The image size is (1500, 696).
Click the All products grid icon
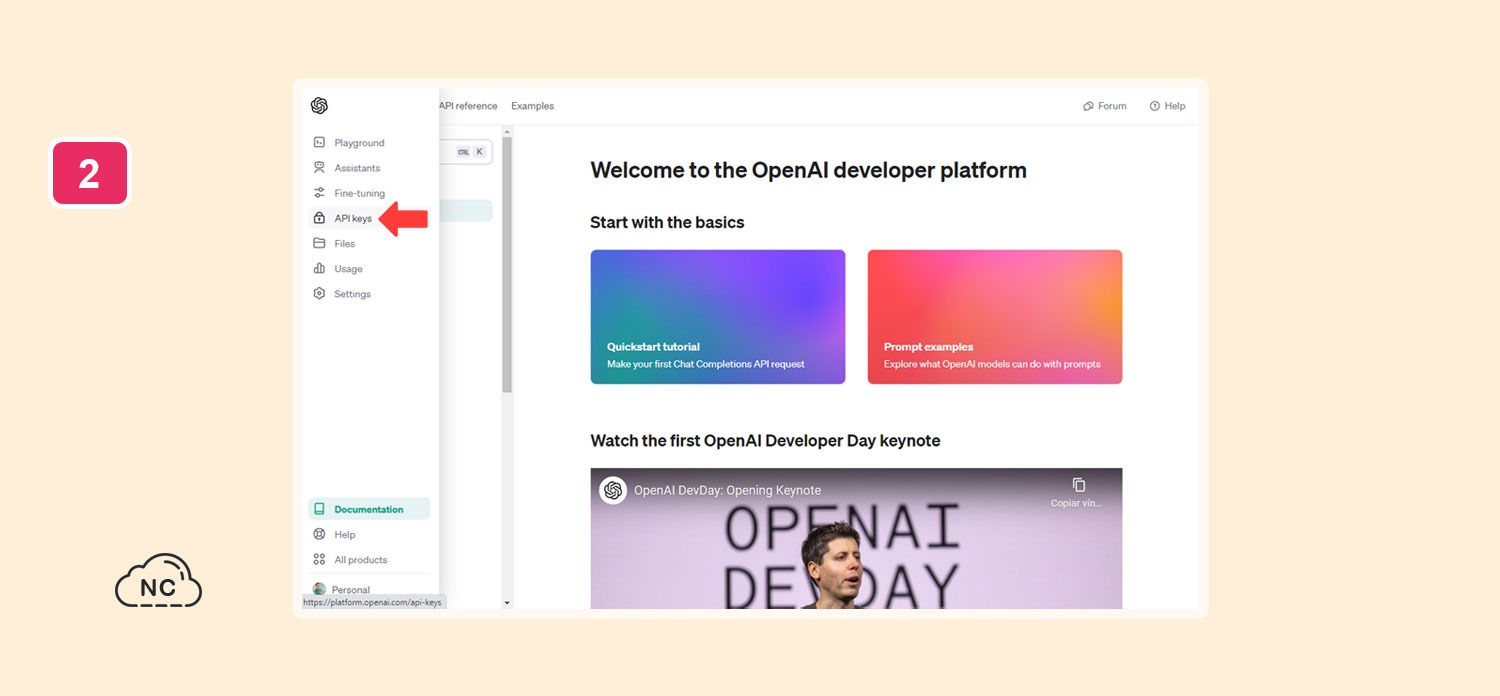(319, 559)
